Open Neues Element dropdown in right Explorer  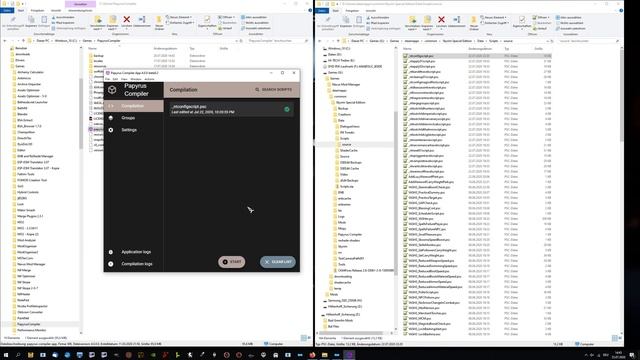(494, 17)
